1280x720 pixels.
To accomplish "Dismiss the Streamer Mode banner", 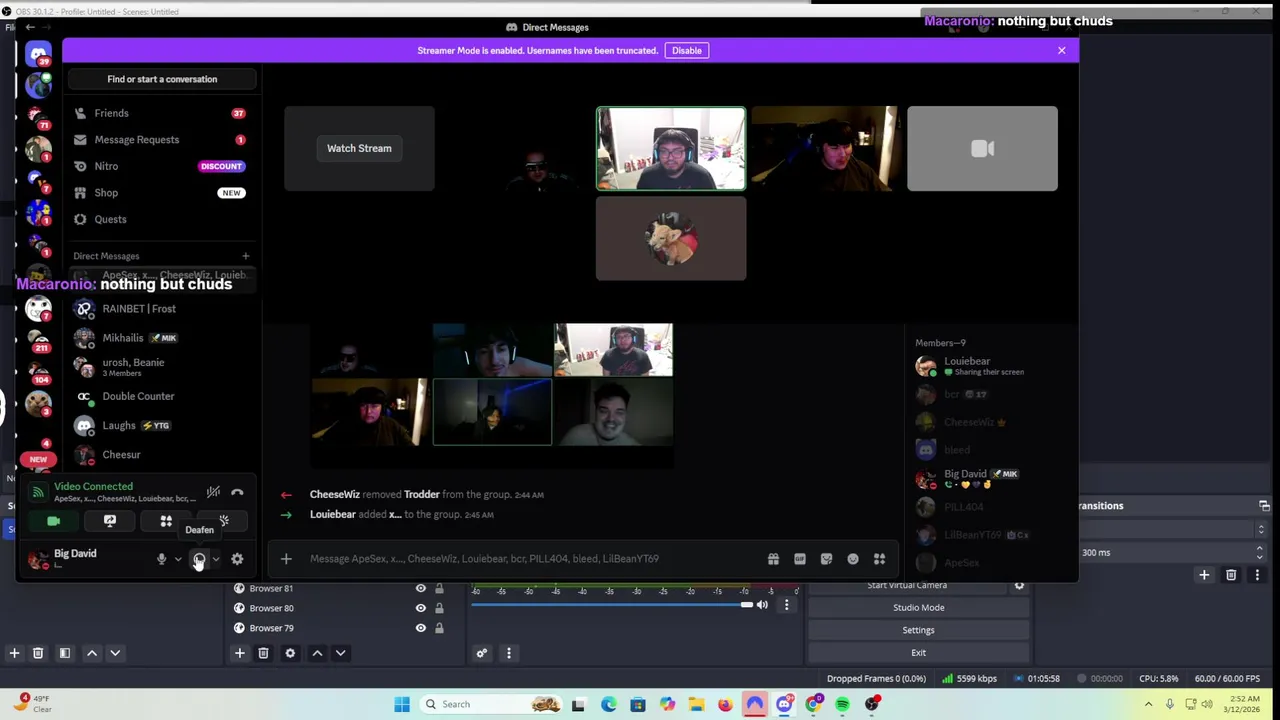I will pyautogui.click(x=1062, y=50).
